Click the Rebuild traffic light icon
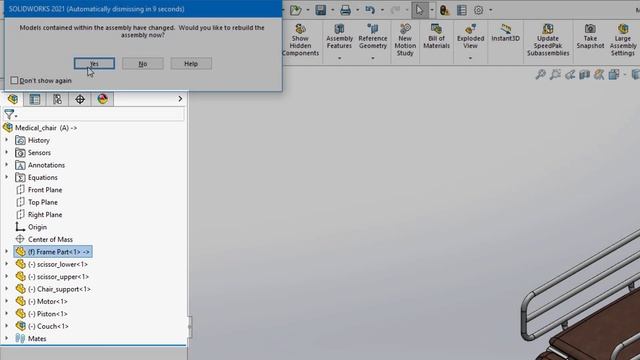640x360 pixels. tap(444, 10)
